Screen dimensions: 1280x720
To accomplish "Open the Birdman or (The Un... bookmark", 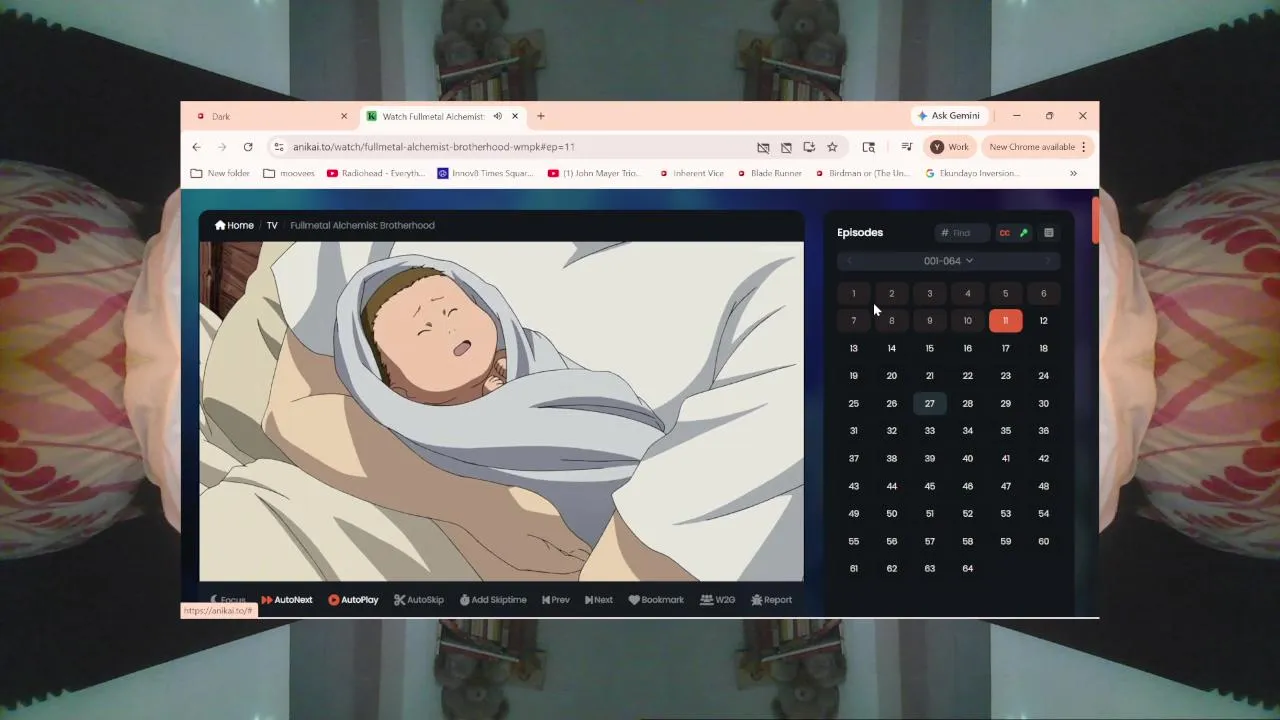I will coord(862,173).
